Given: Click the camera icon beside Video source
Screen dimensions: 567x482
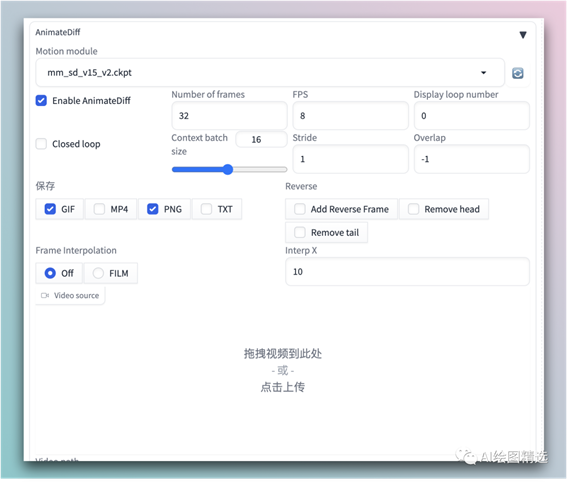Looking at the screenshot, I should [x=45, y=295].
